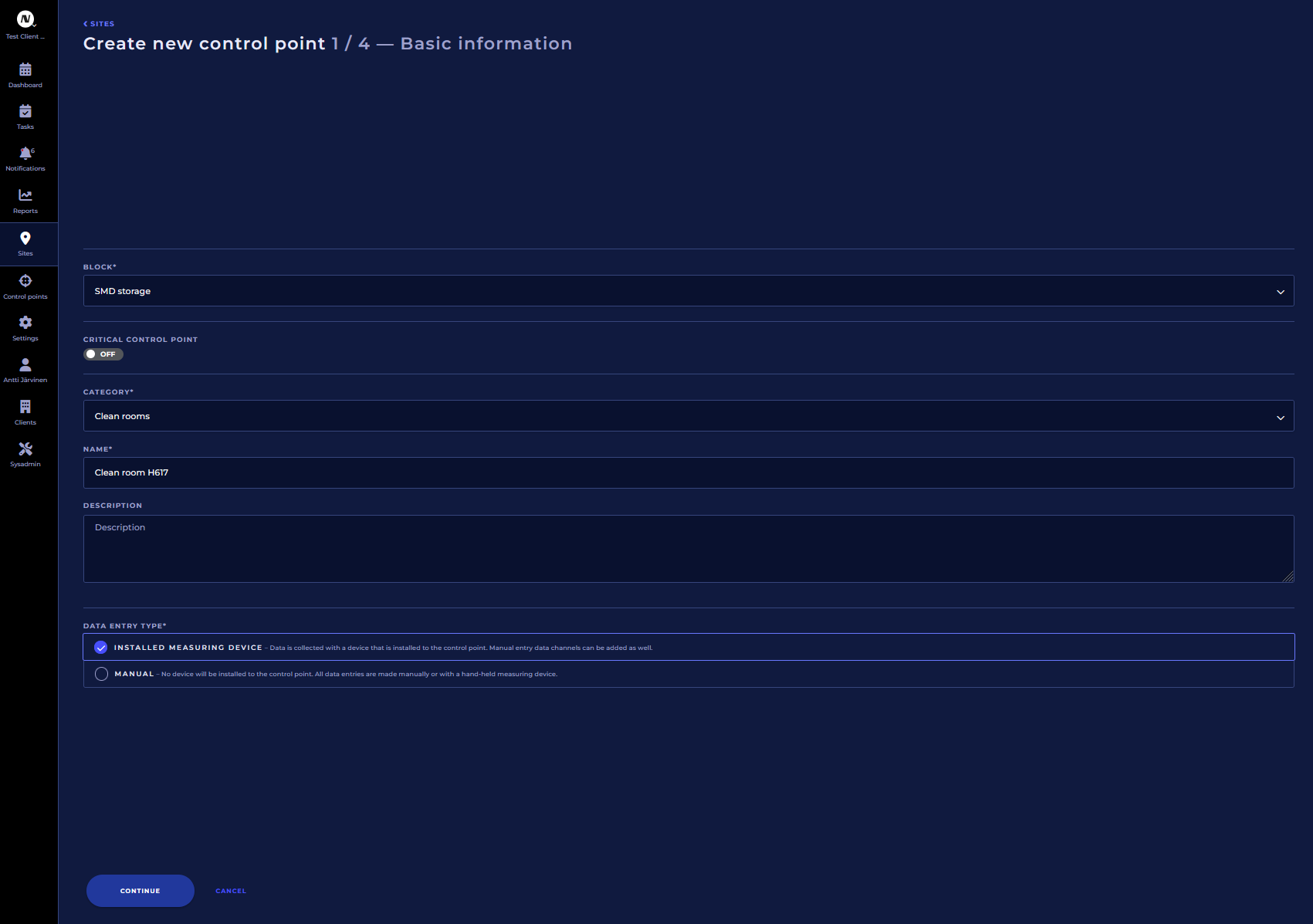Open the Clients building icon
Viewport: 1313px width, 924px height.
point(25,407)
